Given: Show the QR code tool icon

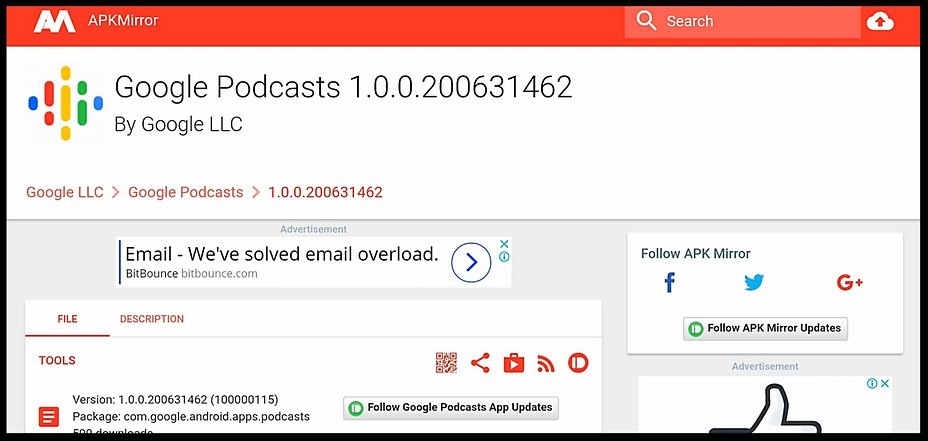Looking at the screenshot, I should point(446,363).
